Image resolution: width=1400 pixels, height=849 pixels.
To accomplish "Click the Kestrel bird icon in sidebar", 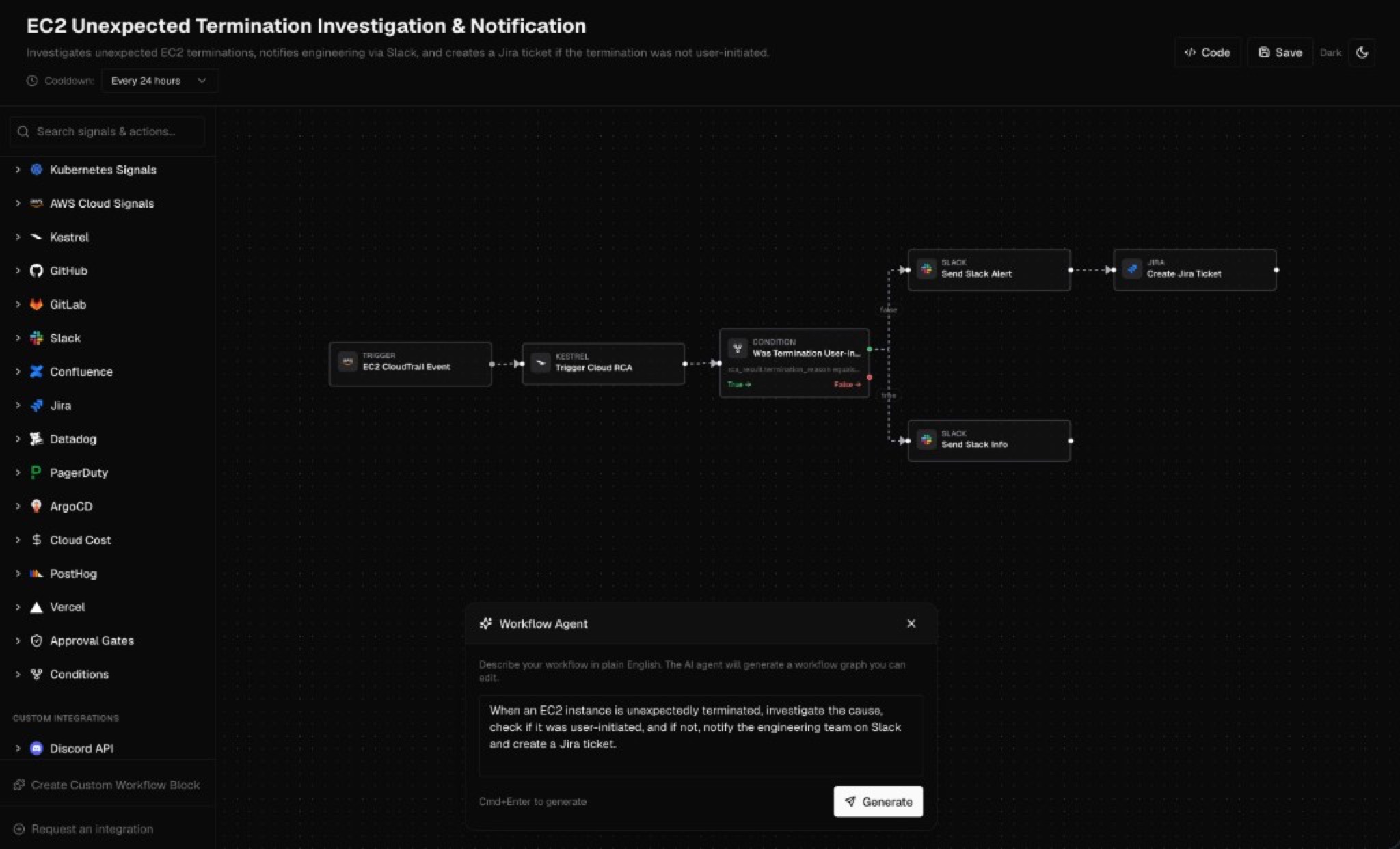I will (x=37, y=237).
